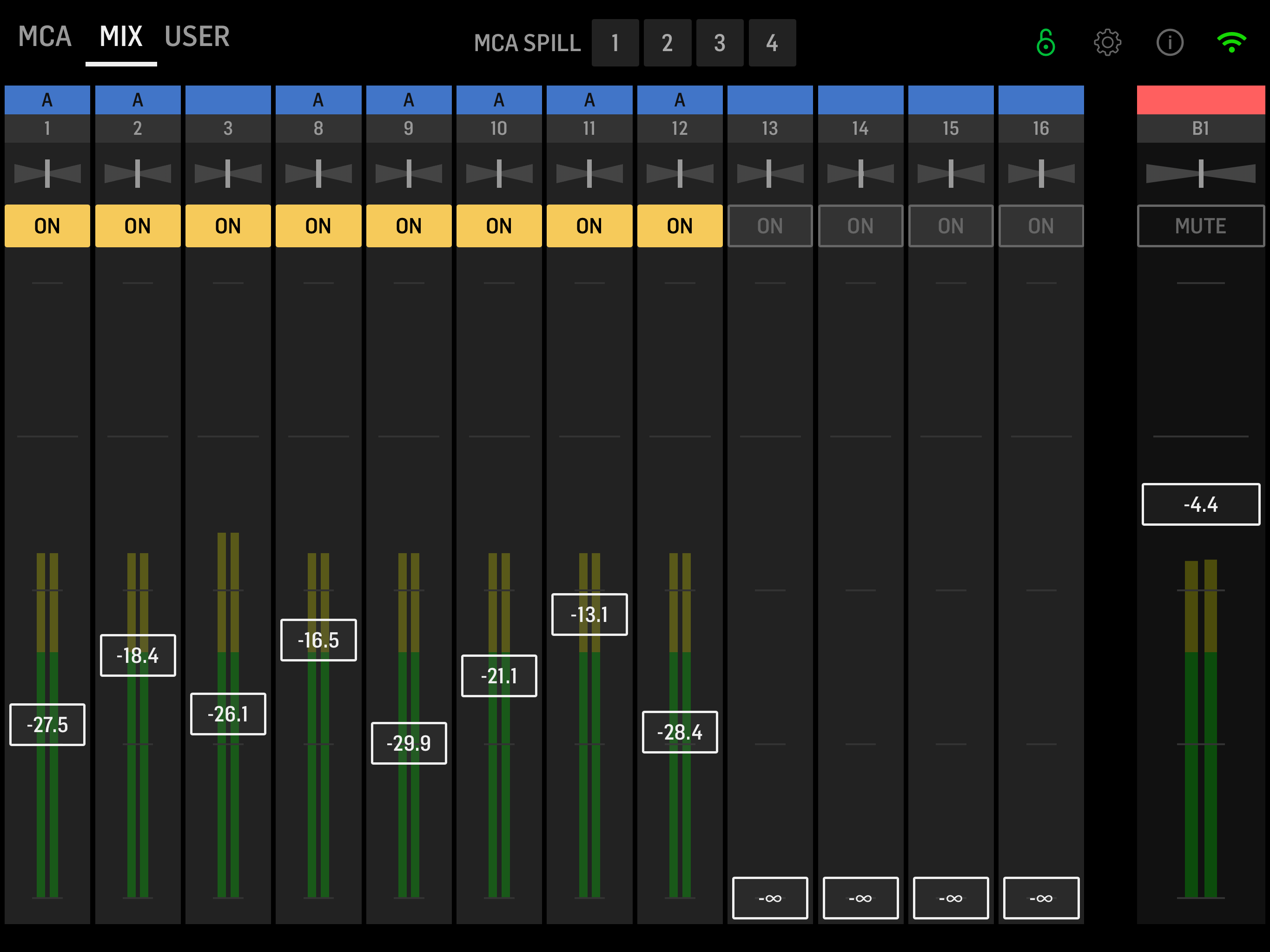1270x952 pixels.
Task: Turn on channel 15 ON button
Action: (x=951, y=225)
